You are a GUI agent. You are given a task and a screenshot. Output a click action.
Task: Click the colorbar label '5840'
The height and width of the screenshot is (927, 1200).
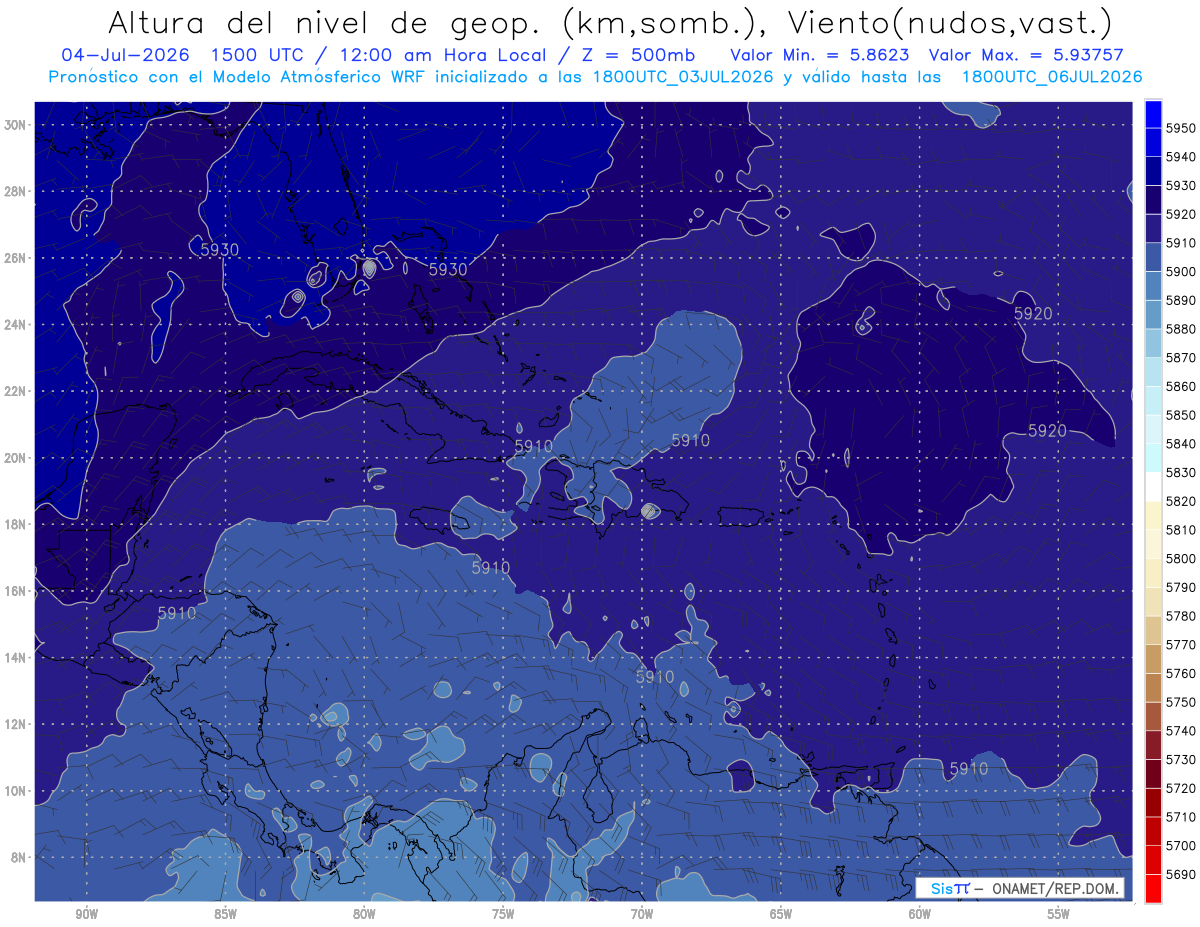[x=1181, y=444]
